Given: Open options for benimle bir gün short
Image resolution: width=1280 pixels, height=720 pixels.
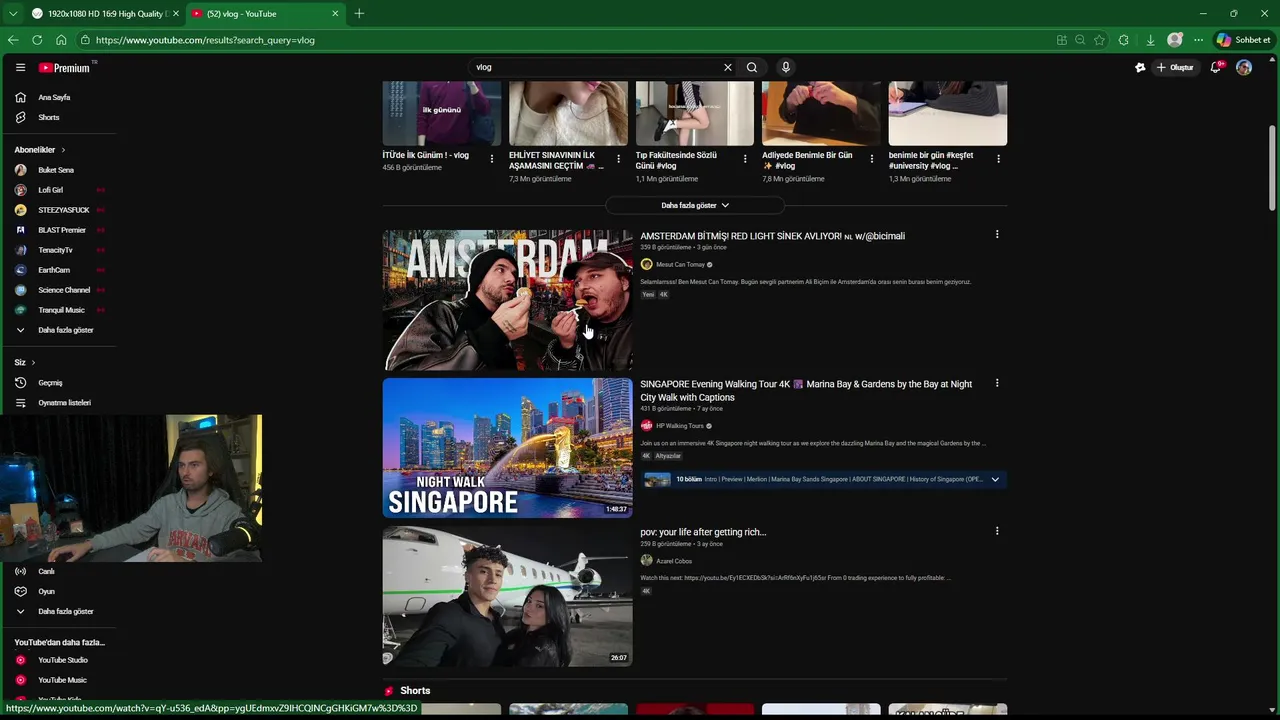Looking at the screenshot, I should (x=998, y=158).
